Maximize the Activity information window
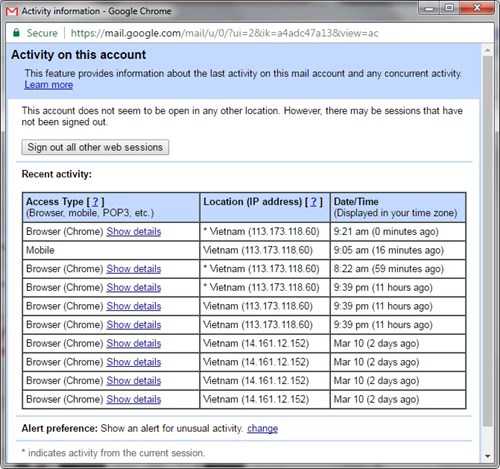The image size is (500, 469). (x=450, y=8)
